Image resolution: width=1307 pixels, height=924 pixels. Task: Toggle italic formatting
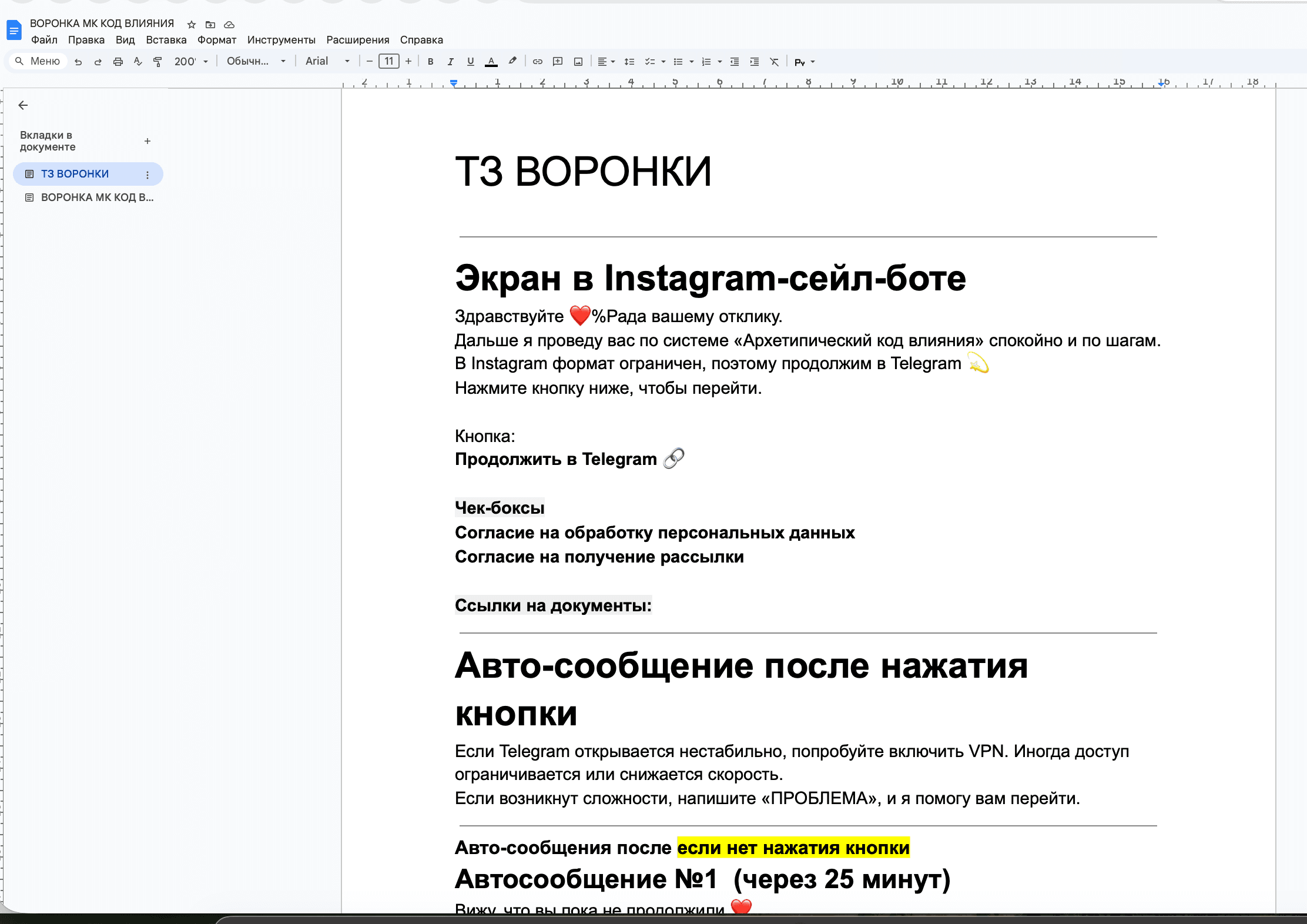click(451, 61)
